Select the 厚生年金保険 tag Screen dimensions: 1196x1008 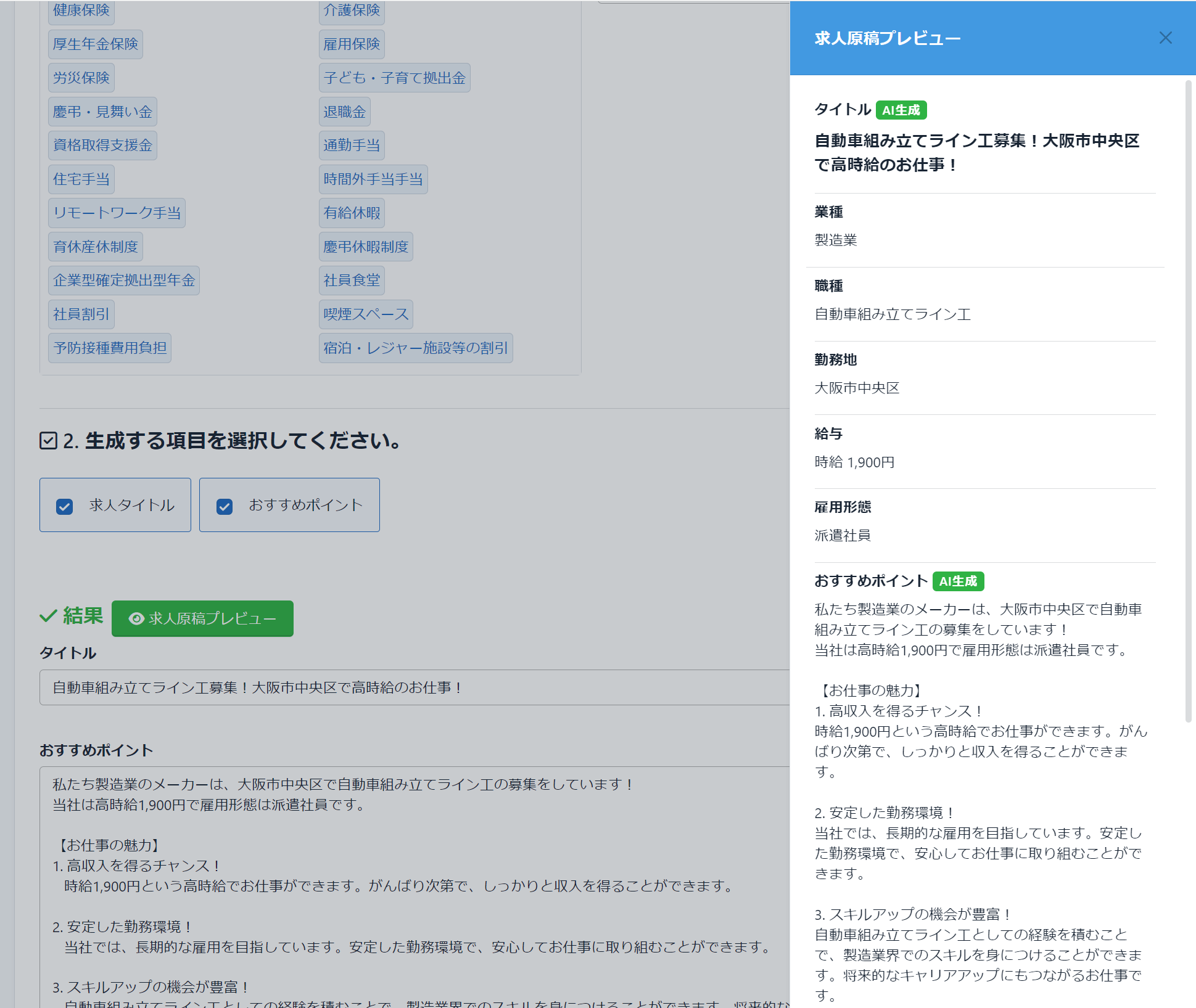(x=96, y=44)
